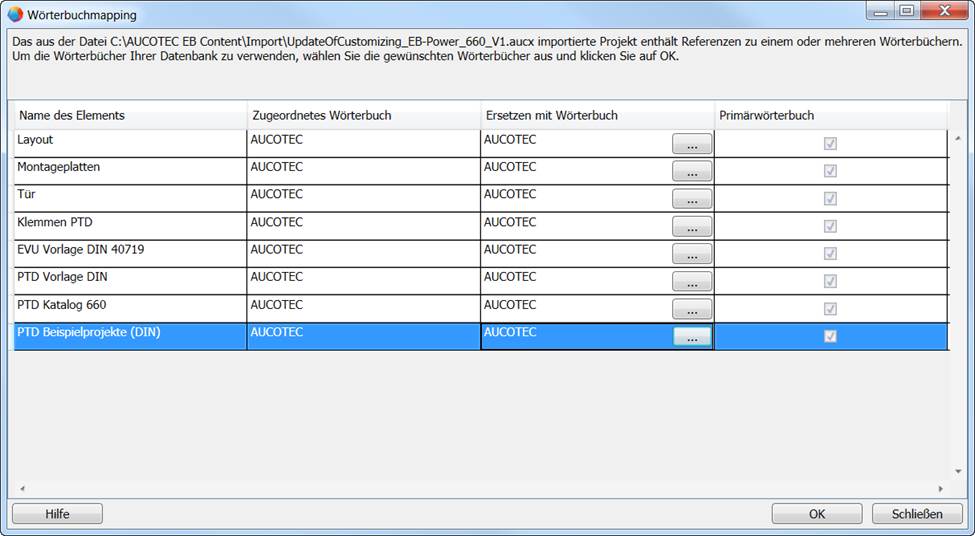This screenshot has height=536, width=975.
Task: Open dictionary browse button for Montageplatten row
Action: tap(692, 171)
